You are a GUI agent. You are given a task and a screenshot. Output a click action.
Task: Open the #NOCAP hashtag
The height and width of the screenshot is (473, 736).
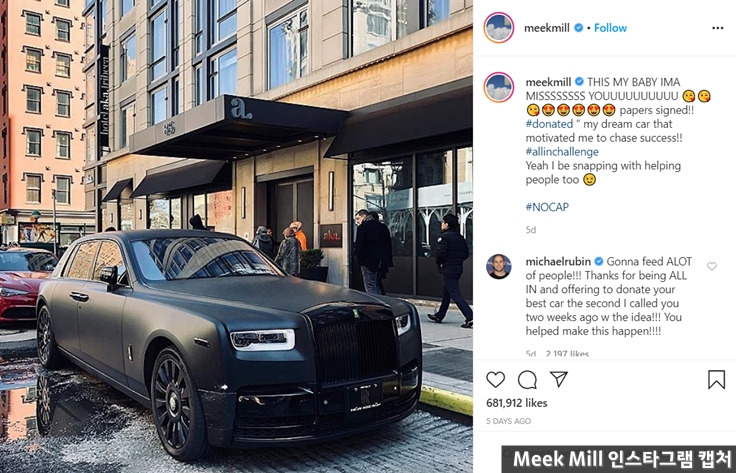click(x=547, y=207)
